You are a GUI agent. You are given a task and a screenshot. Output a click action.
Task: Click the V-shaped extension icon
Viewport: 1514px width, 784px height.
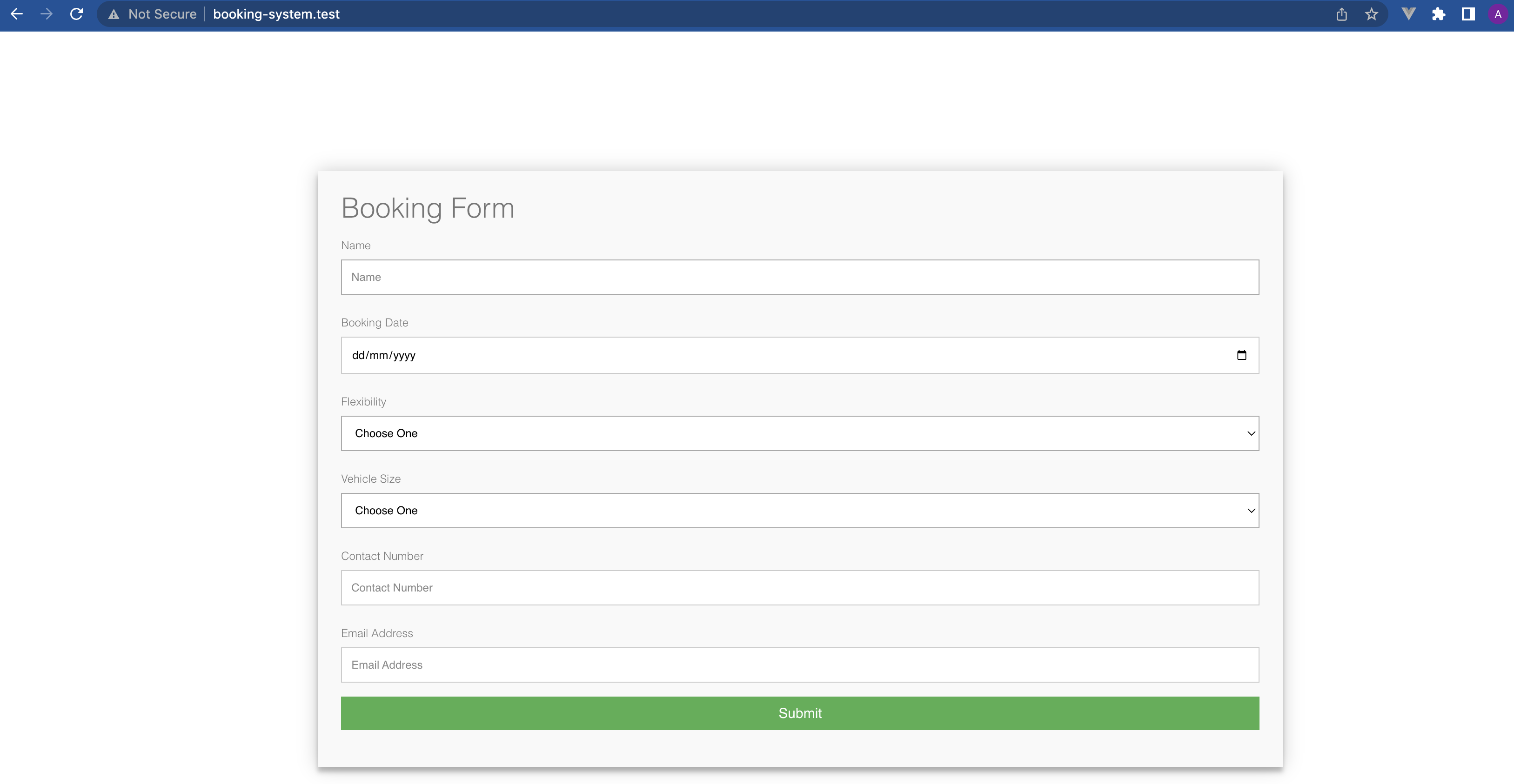point(1409,14)
